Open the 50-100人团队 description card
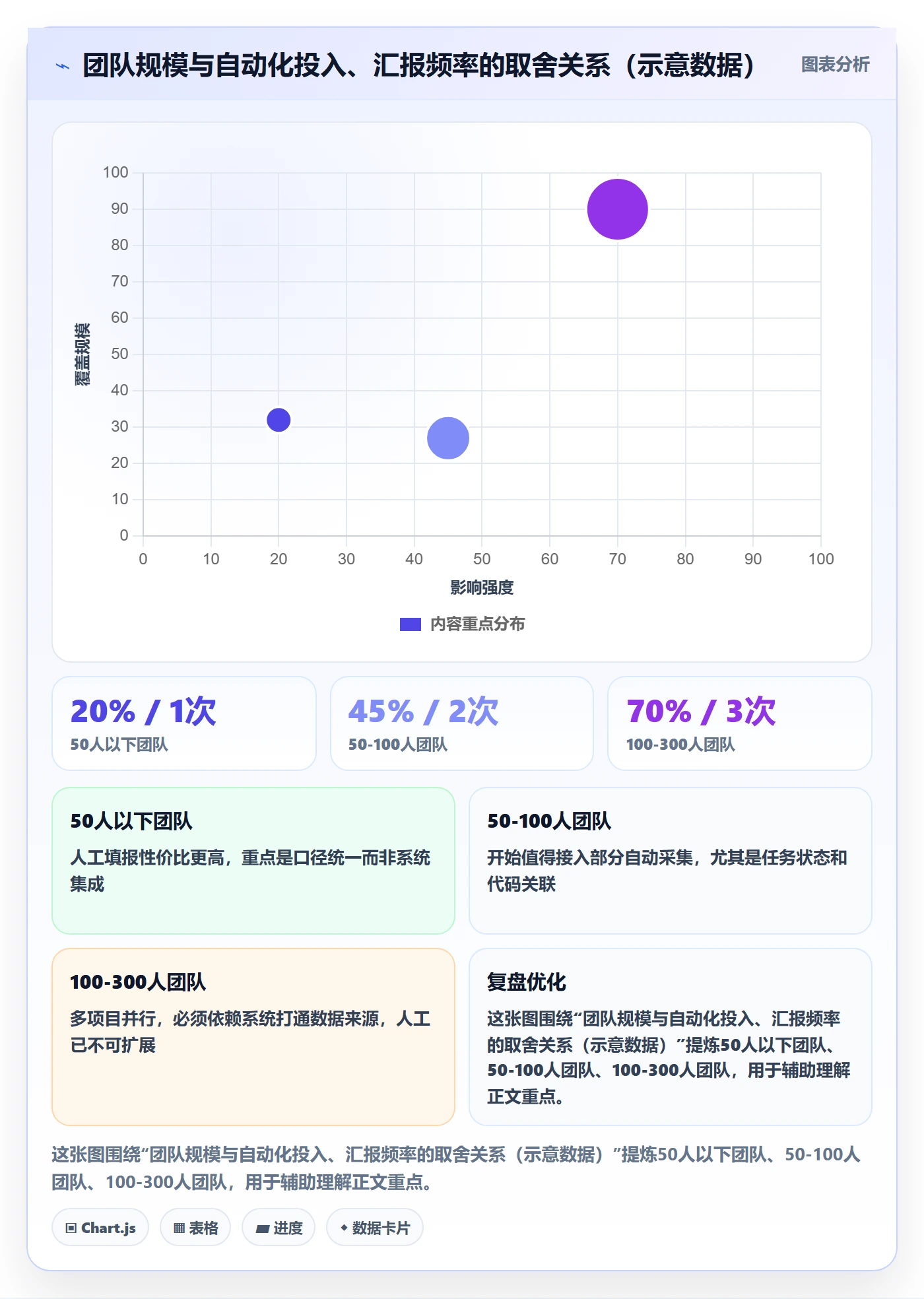 coord(671,860)
